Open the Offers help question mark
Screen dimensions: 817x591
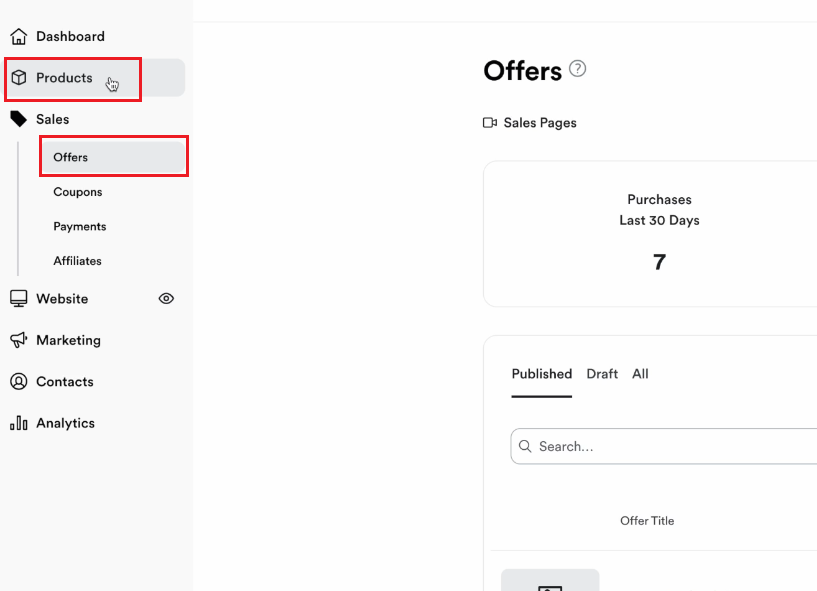pyautogui.click(x=577, y=68)
